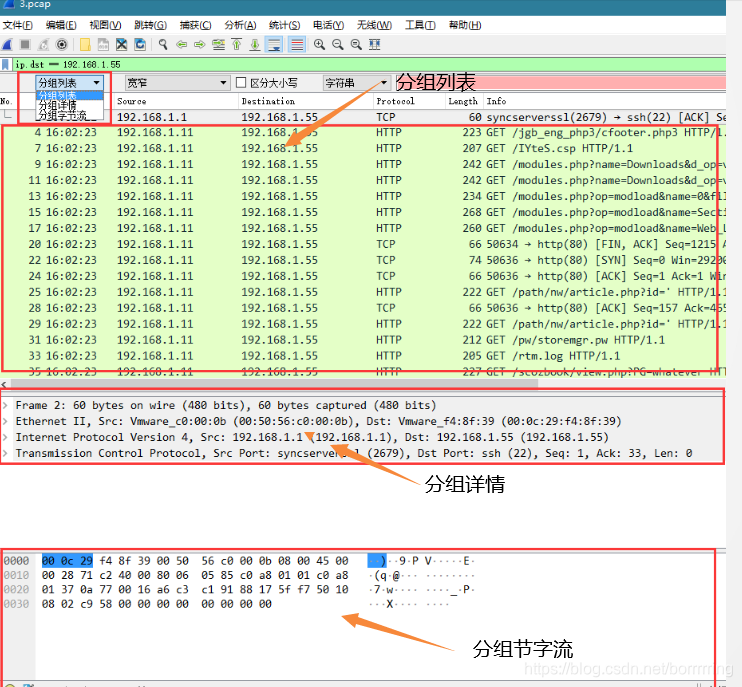Screen dimensions: 742x687
Task: Go to a specified packet icon
Action: pyautogui.click(x=218, y=45)
